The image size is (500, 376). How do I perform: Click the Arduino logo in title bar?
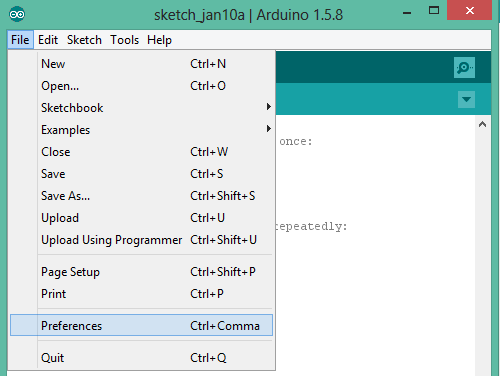[17, 14]
